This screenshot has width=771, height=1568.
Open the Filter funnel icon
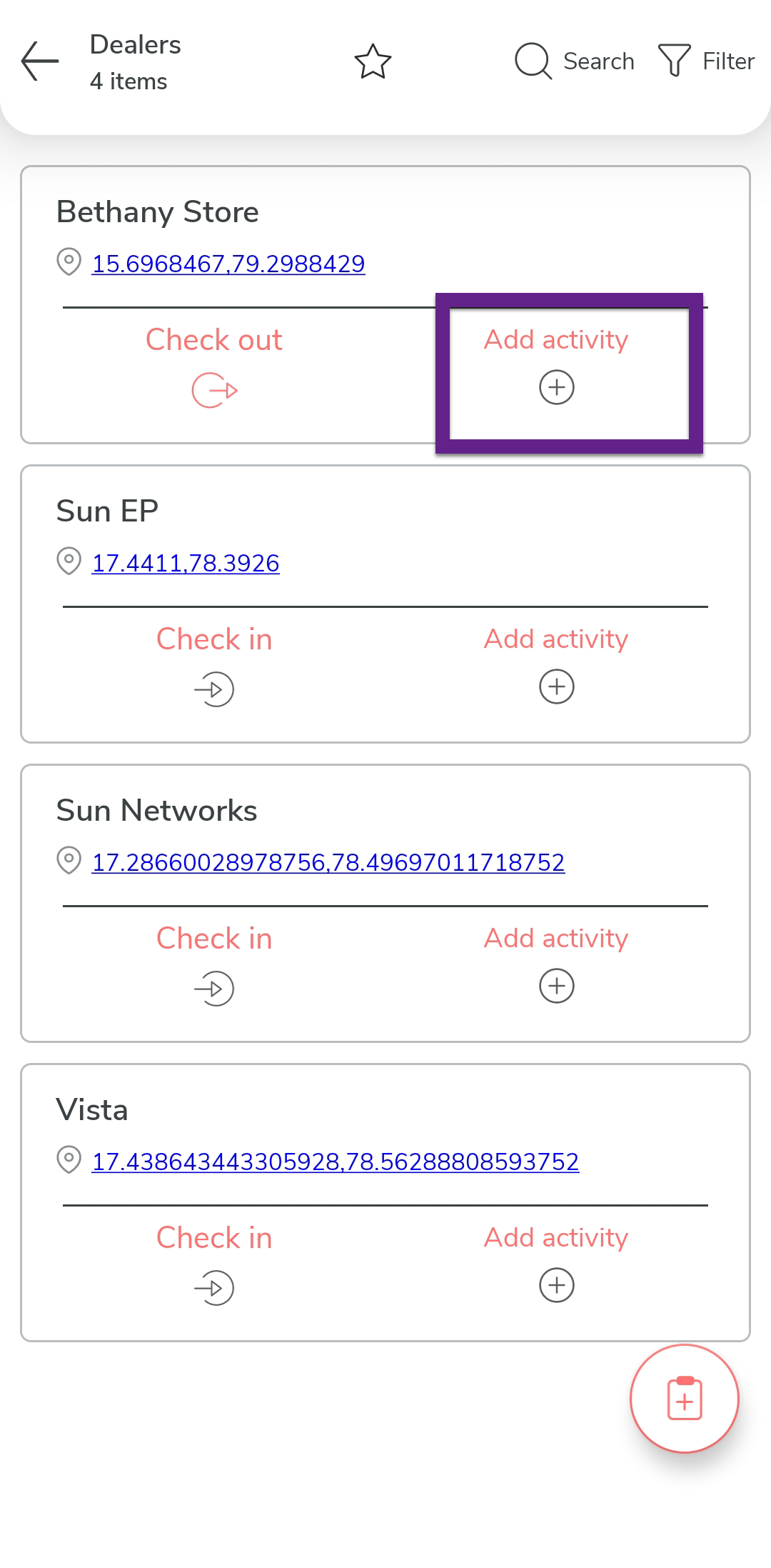click(x=674, y=61)
